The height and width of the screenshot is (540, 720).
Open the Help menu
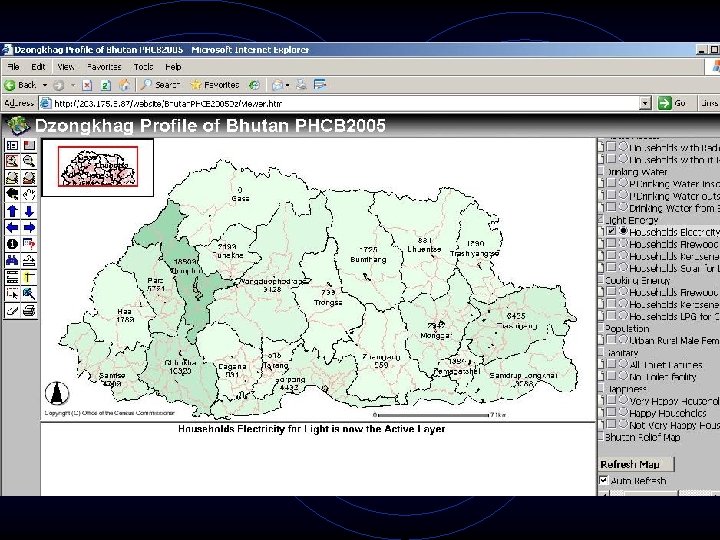pyautogui.click(x=173, y=67)
